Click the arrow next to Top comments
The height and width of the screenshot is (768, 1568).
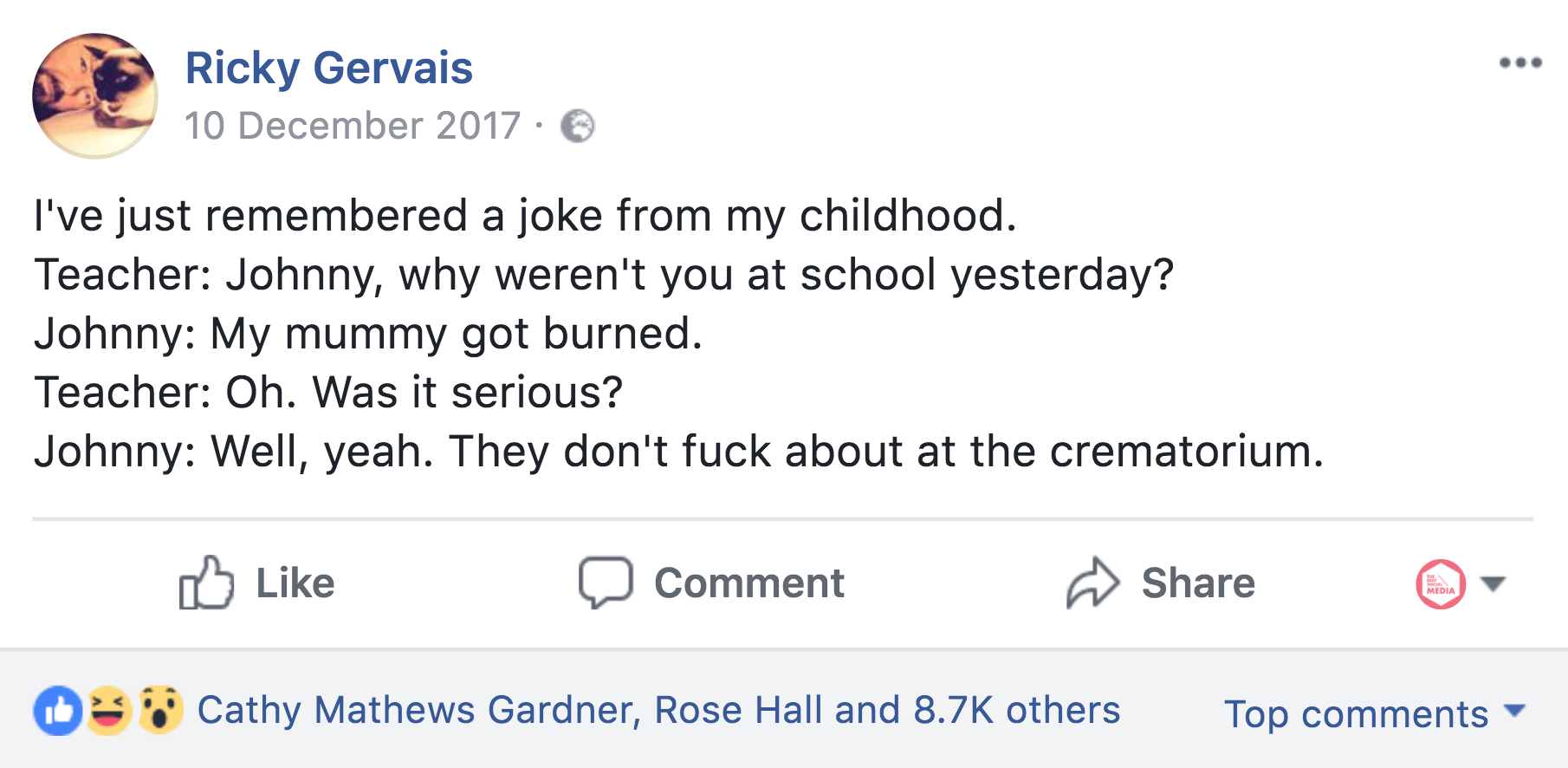(x=1514, y=712)
